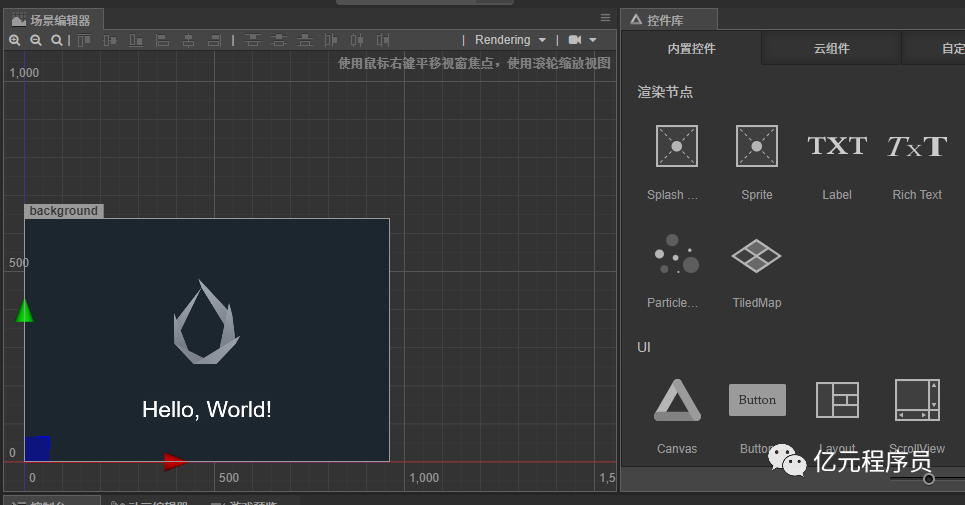Click the Hello, World! label in scene
Screen dimensions: 965x505
coord(207,410)
